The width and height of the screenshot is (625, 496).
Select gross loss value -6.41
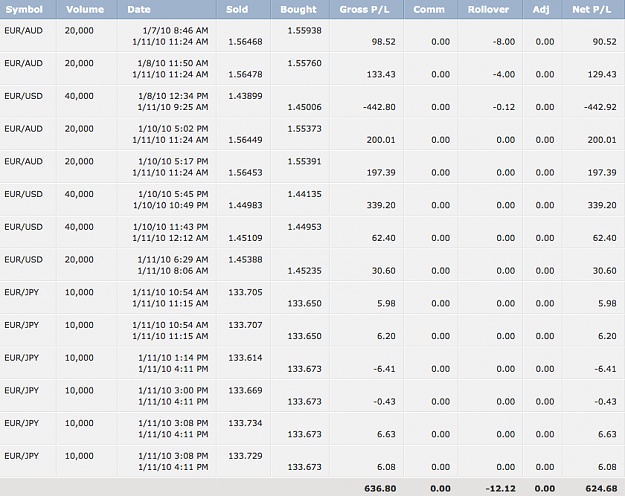click(x=384, y=369)
